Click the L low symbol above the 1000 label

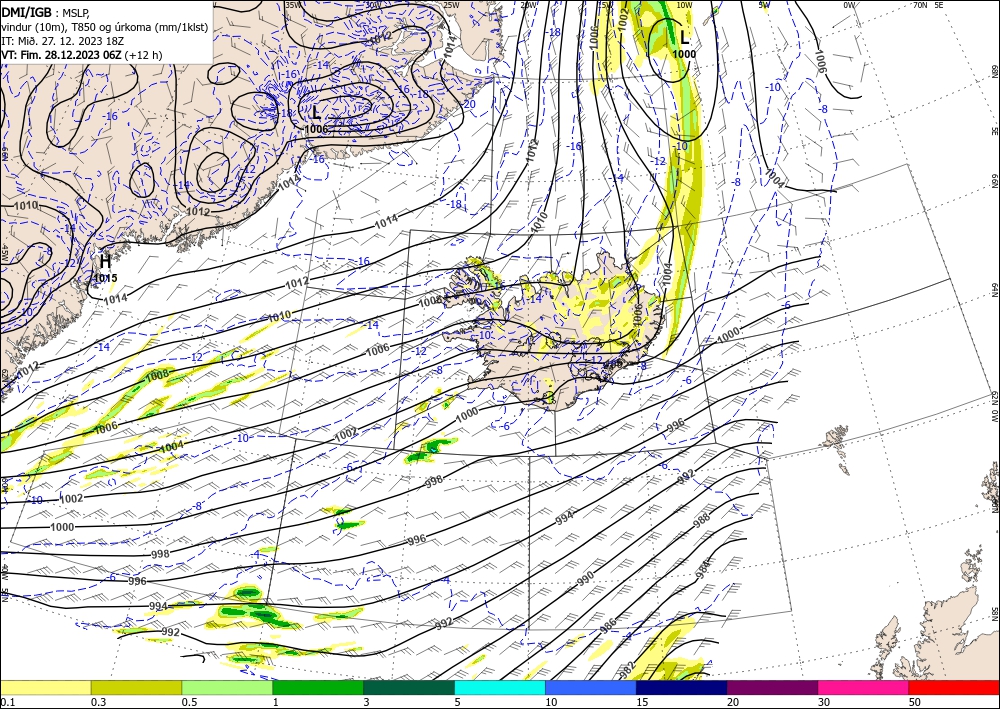[x=684, y=38]
